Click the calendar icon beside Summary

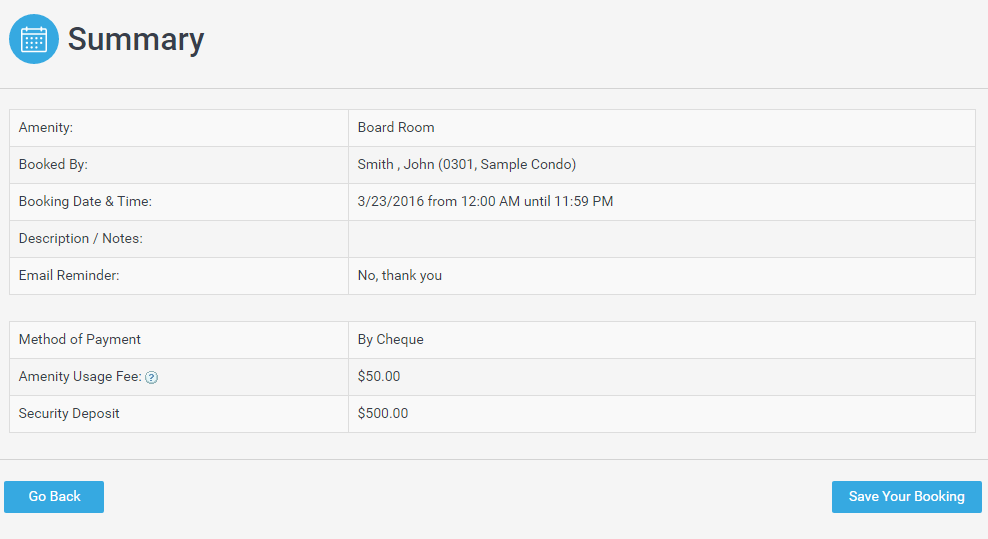(x=34, y=39)
